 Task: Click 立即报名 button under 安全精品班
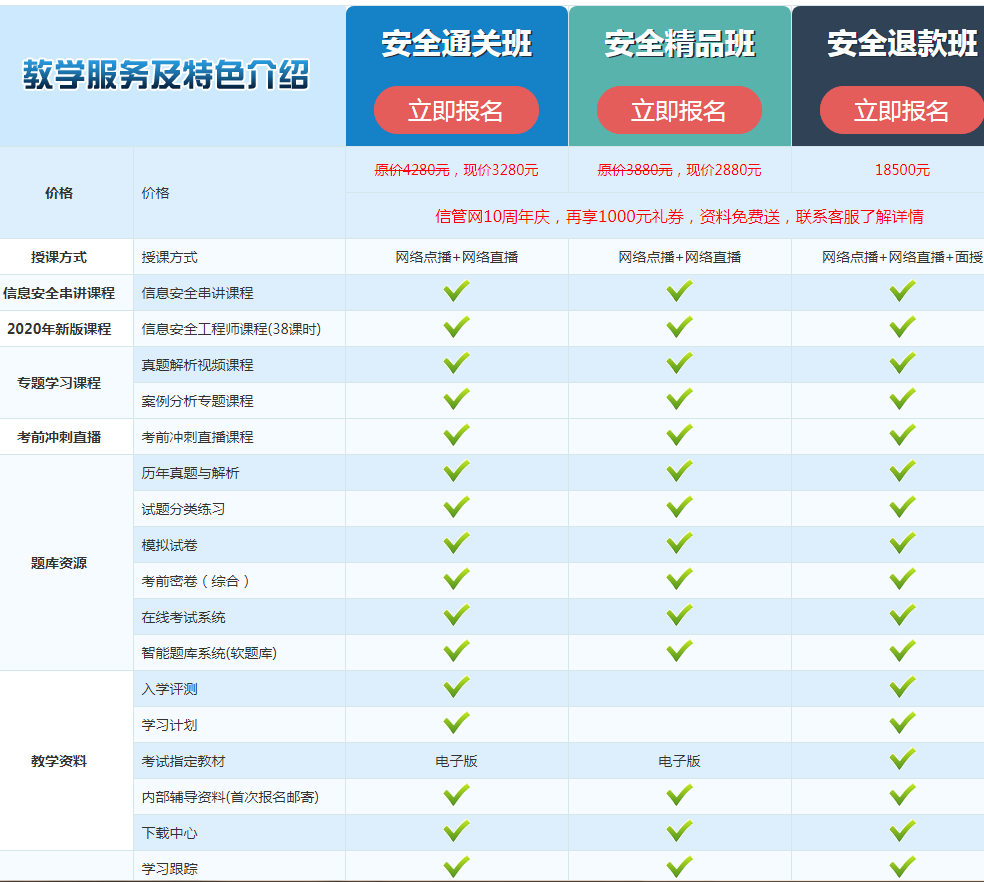click(679, 110)
